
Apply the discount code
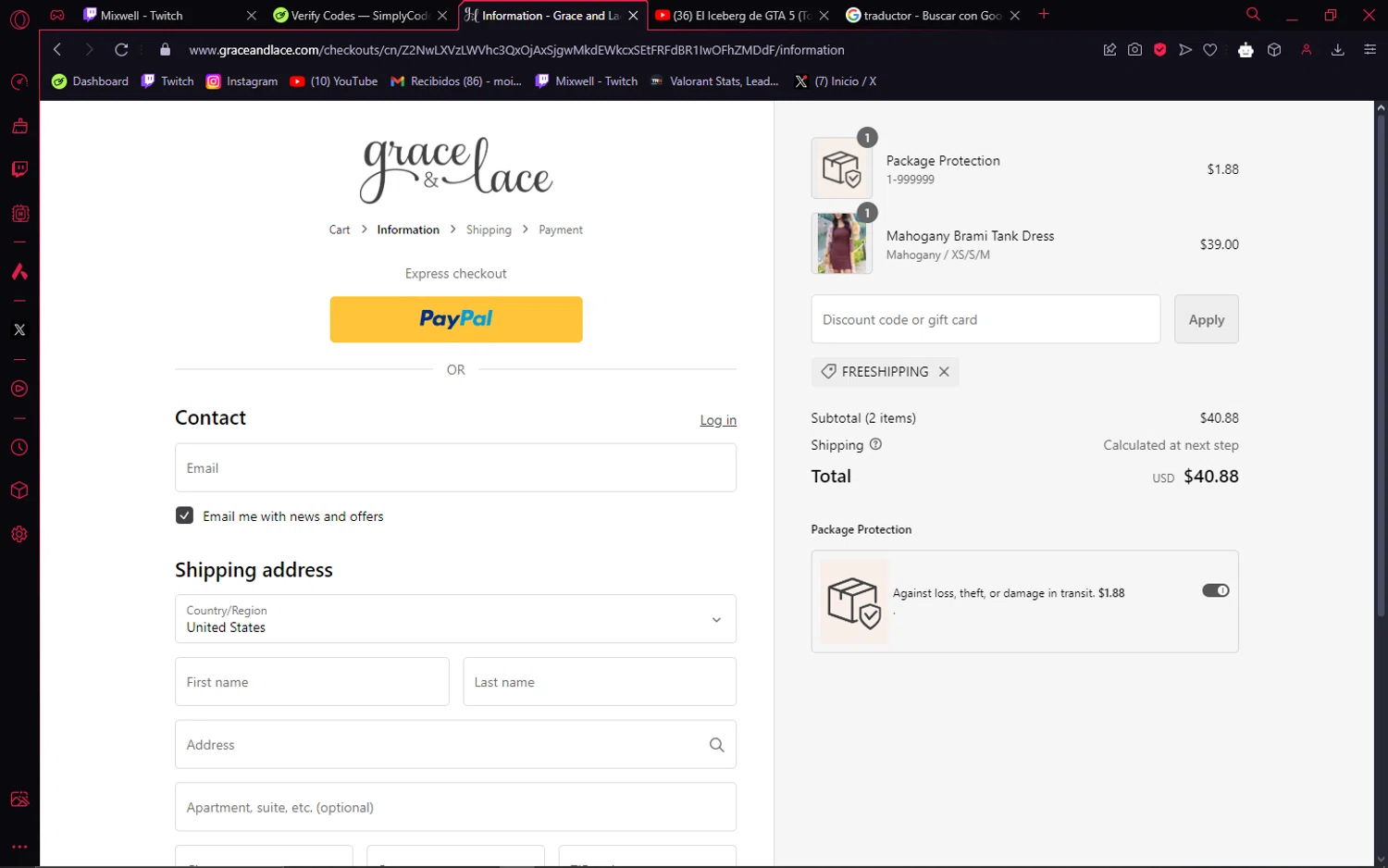[x=1207, y=319]
